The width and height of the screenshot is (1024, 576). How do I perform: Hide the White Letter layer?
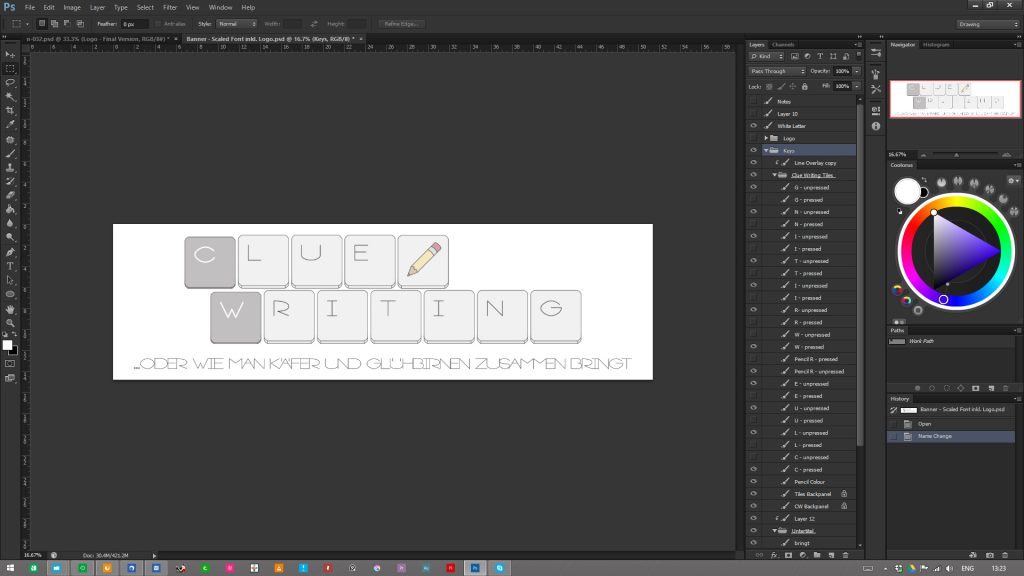click(753, 126)
